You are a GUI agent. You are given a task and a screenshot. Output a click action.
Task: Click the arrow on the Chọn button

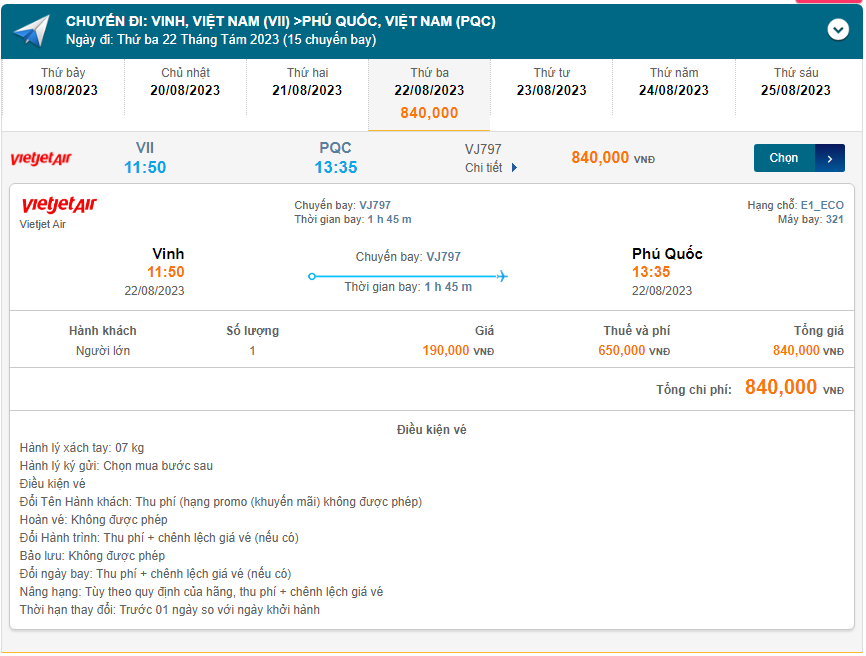[830, 158]
